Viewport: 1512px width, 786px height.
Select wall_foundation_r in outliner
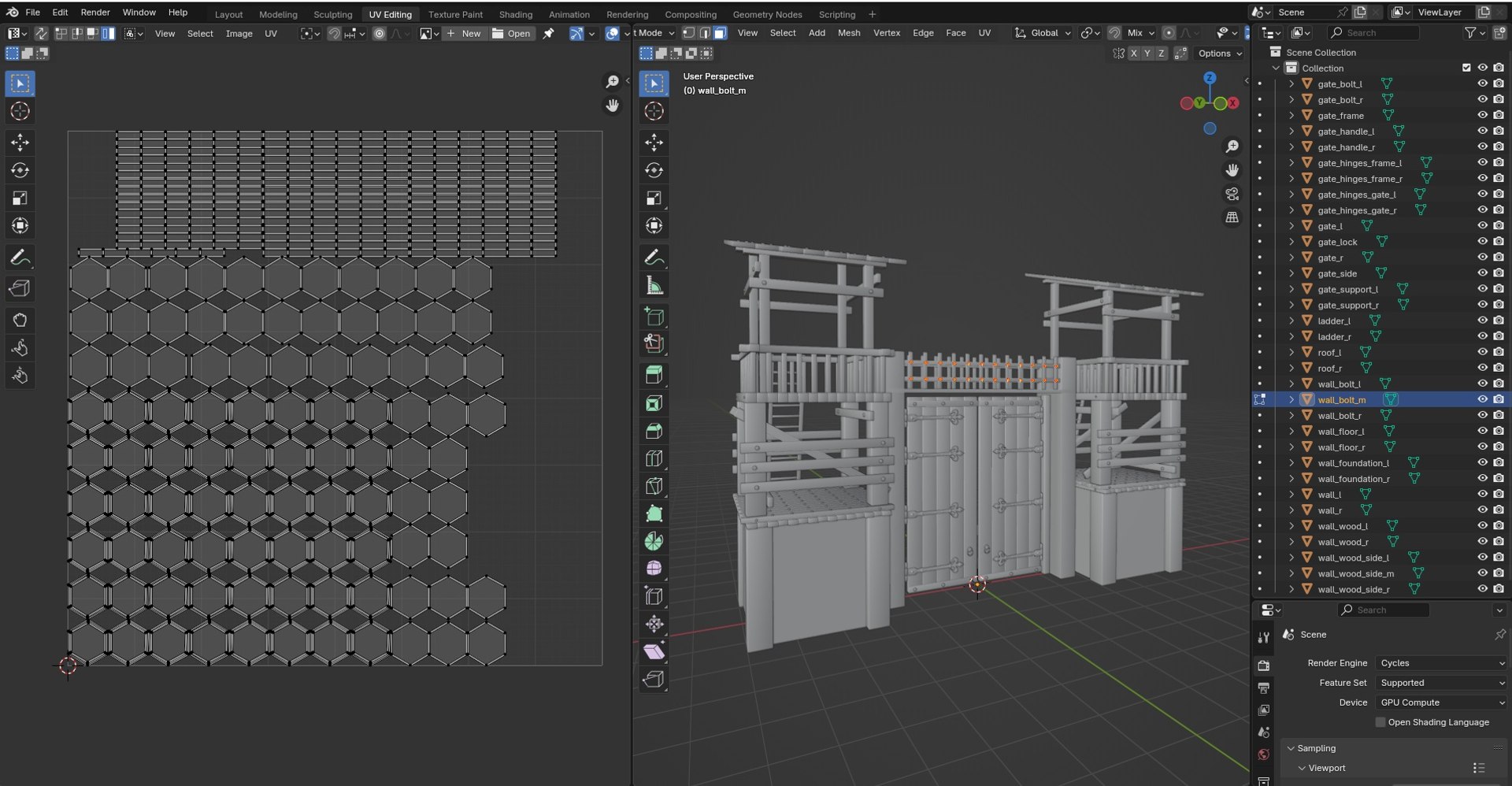click(1354, 479)
